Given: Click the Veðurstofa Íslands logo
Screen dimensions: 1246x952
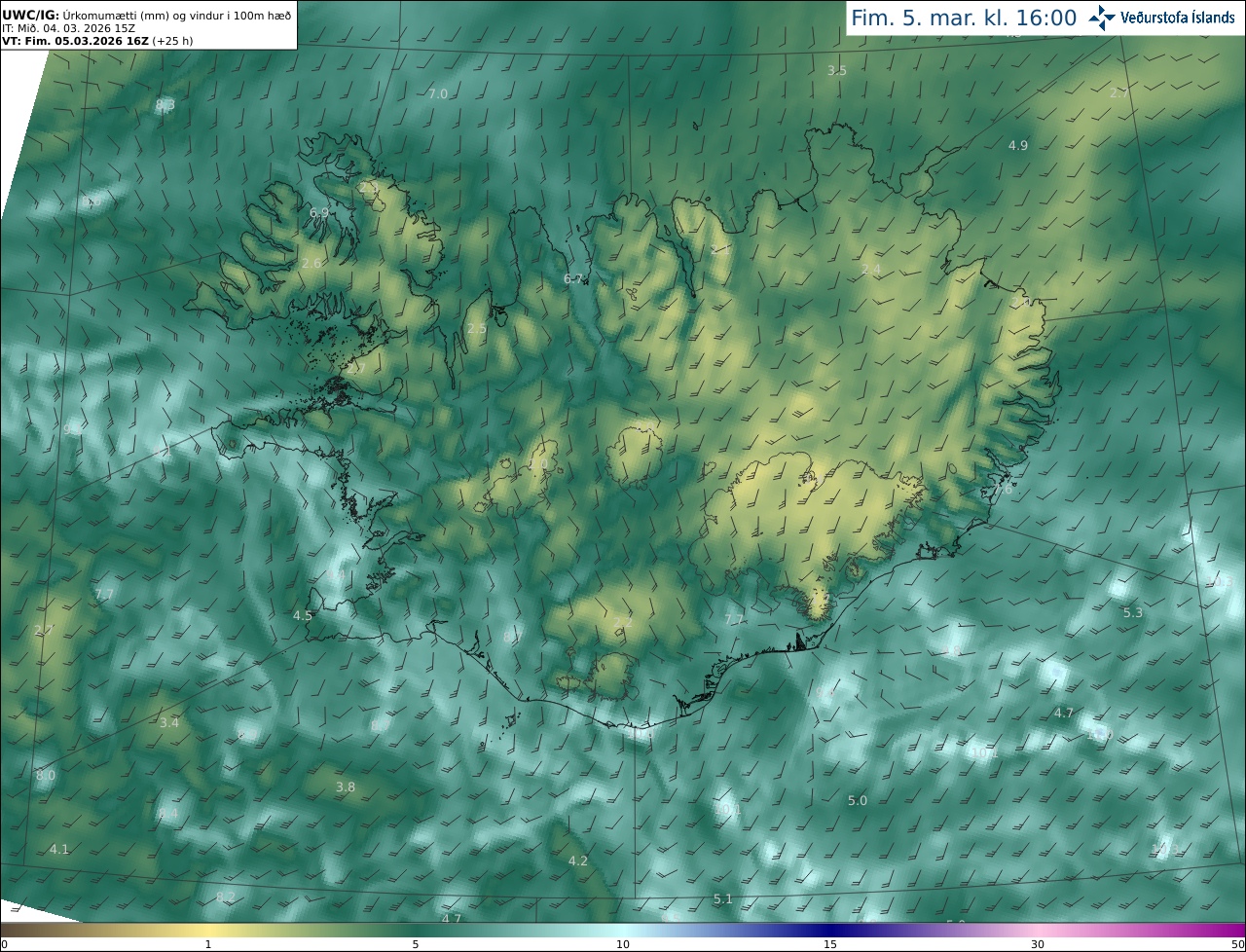Looking at the screenshot, I should (x=1161, y=18).
